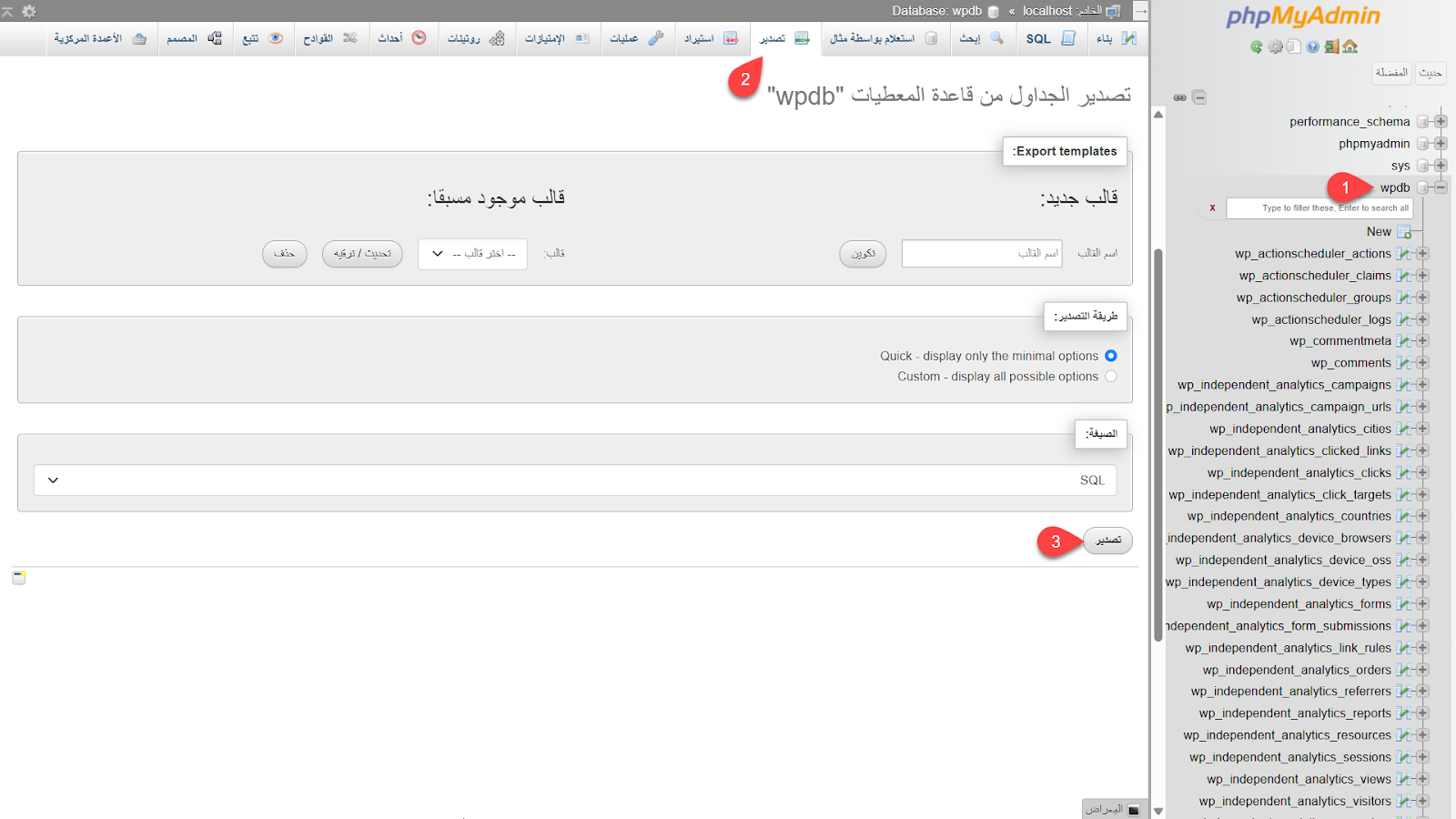Click the link with main panel chain icon
The height and width of the screenshot is (819, 1456).
(1180, 97)
